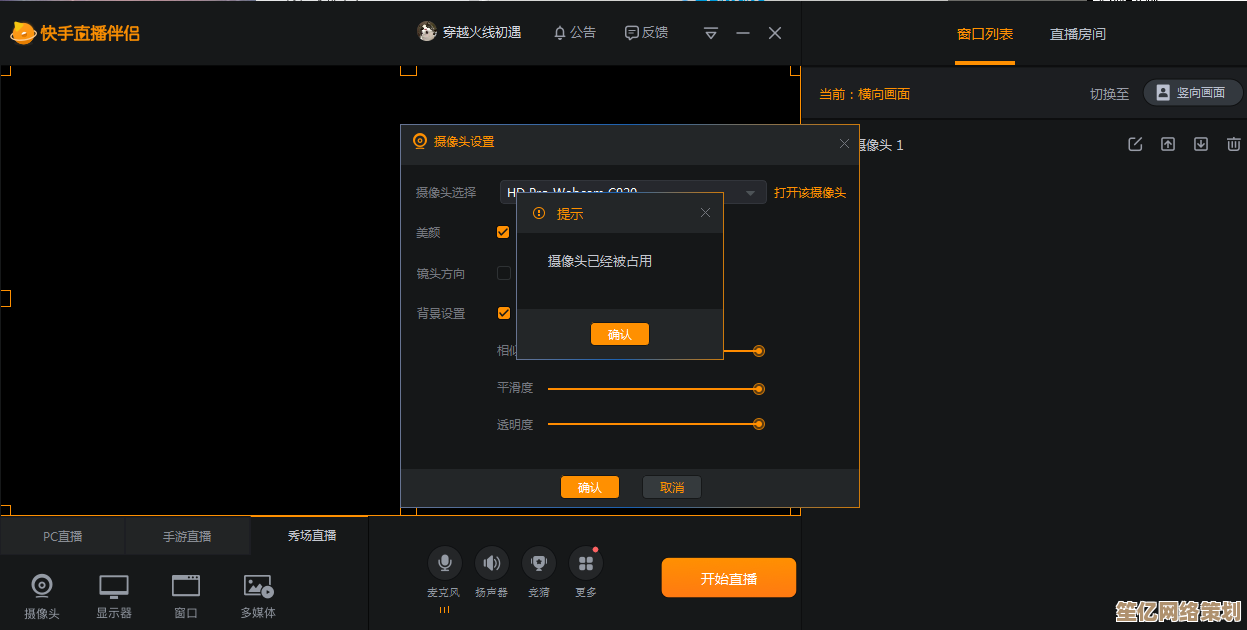Confirm the 提示 alert dialog

pos(619,334)
